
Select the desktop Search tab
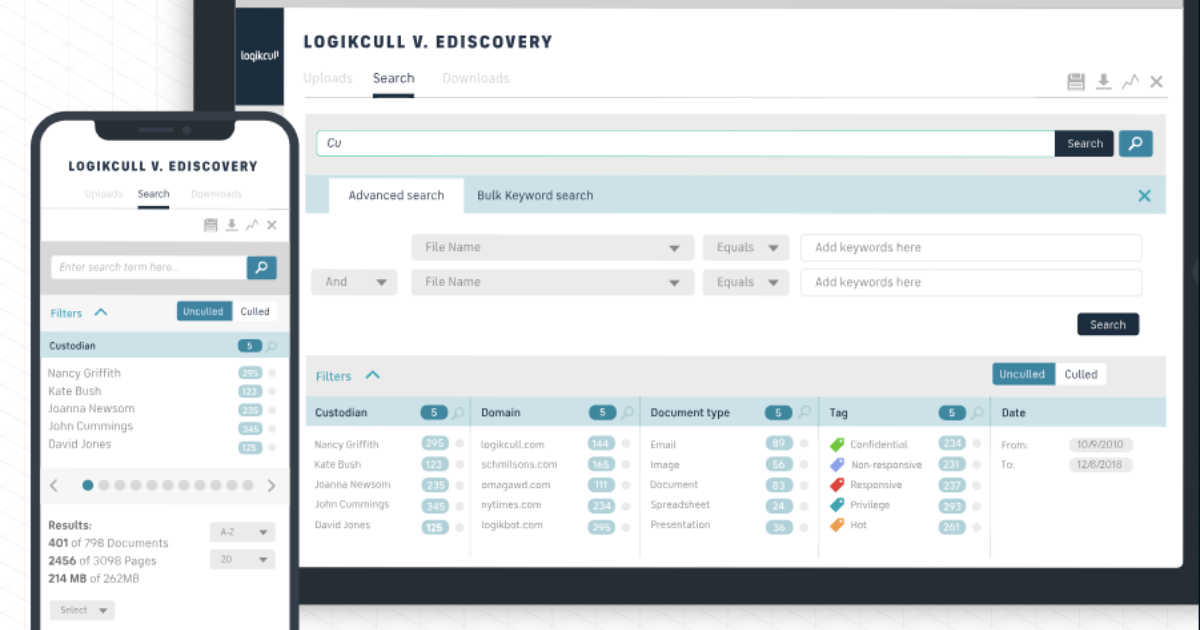[x=393, y=78]
